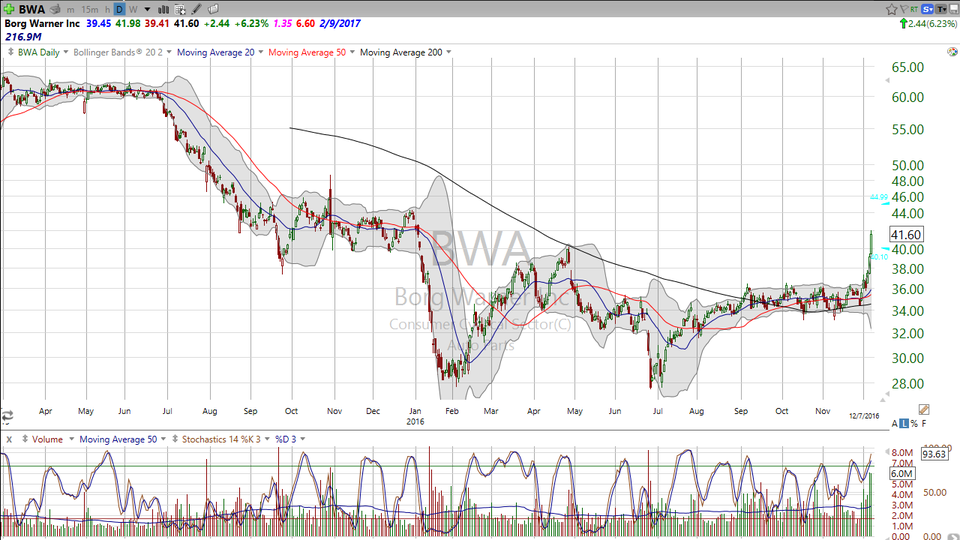
Task: Expand Moving Average 200 dropdown
Action: pyautogui.click(x=448, y=52)
